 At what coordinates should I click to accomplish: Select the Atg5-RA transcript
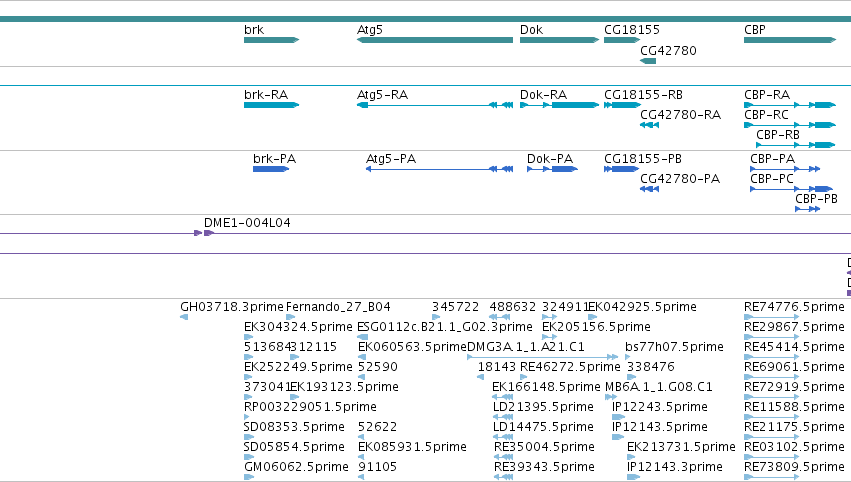[435, 105]
